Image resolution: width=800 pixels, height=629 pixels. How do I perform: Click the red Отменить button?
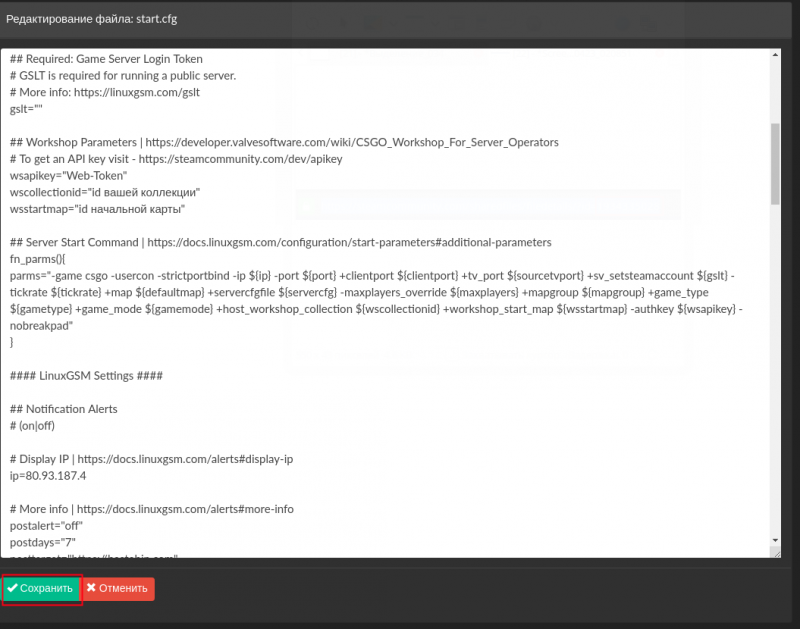point(118,589)
